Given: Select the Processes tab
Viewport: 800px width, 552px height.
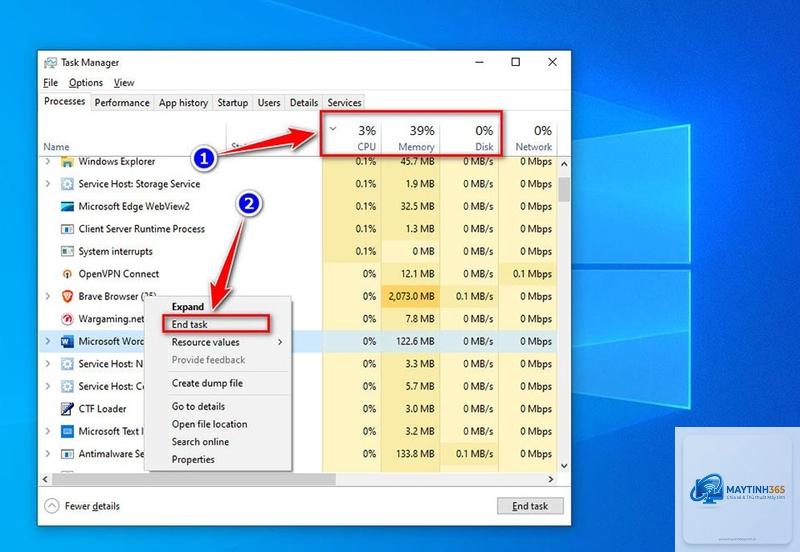Looking at the screenshot, I should (x=64, y=102).
